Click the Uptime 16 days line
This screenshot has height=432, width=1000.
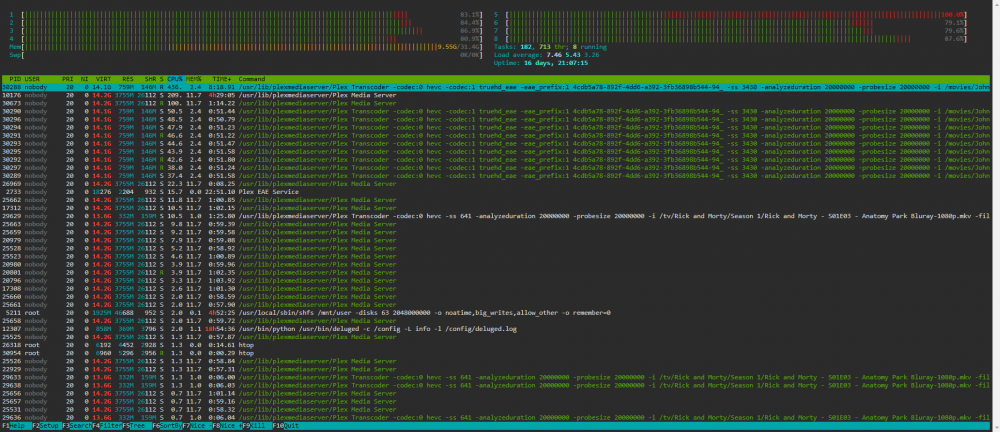pyautogui.click(x=541, y=63)
